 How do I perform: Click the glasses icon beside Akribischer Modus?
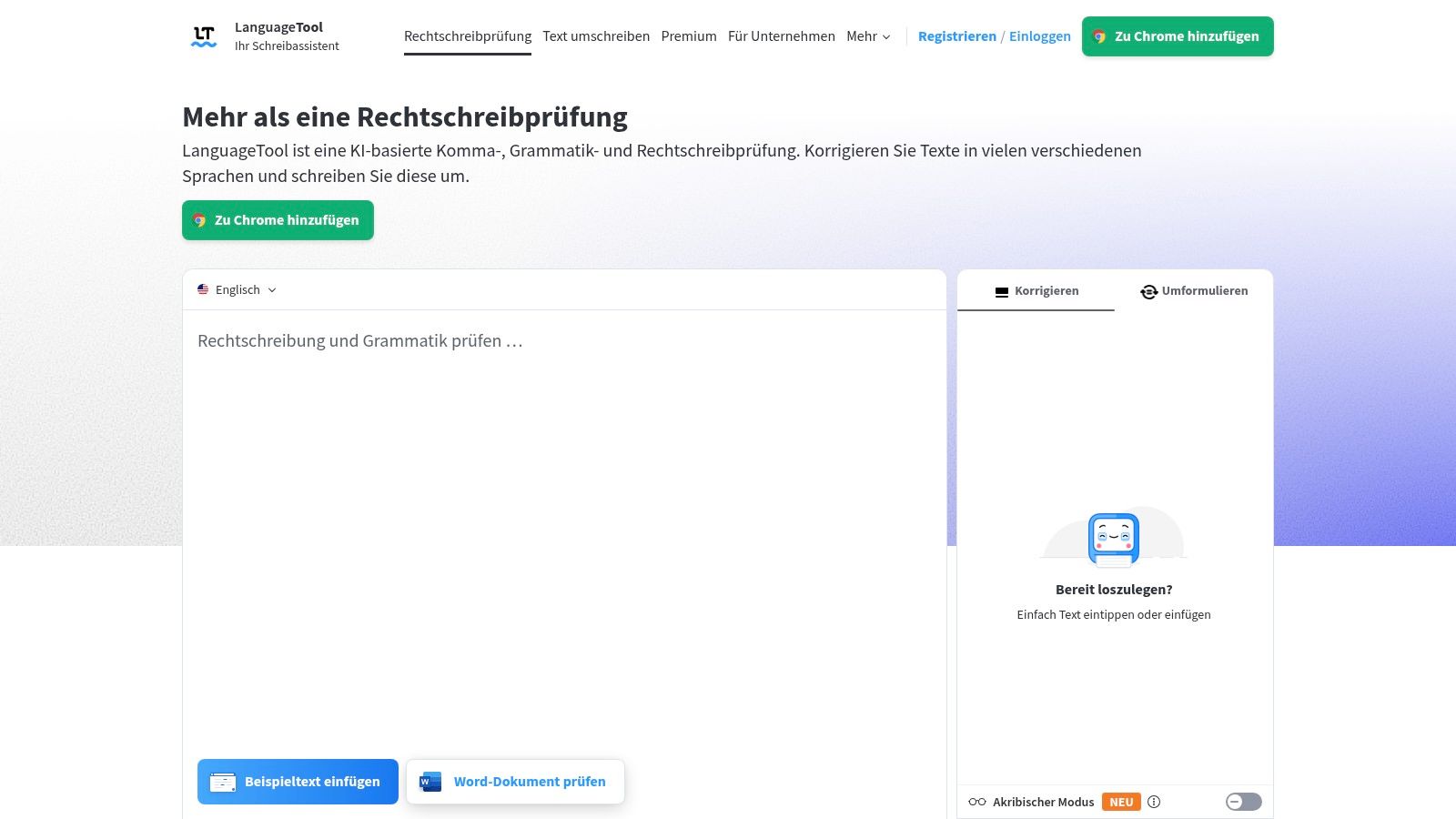coord(976,802)
